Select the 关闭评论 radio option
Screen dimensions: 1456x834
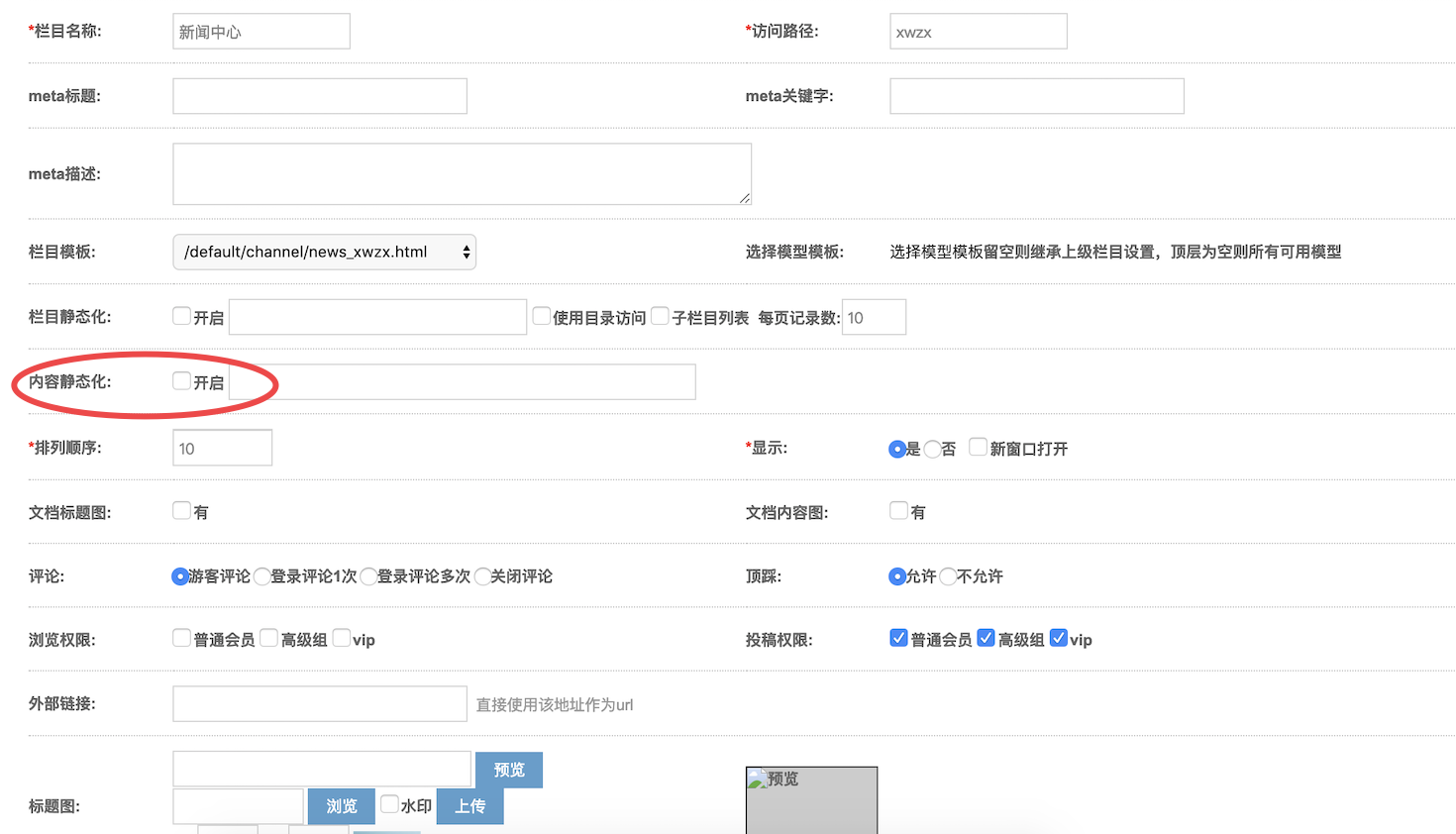pos(482,576)
